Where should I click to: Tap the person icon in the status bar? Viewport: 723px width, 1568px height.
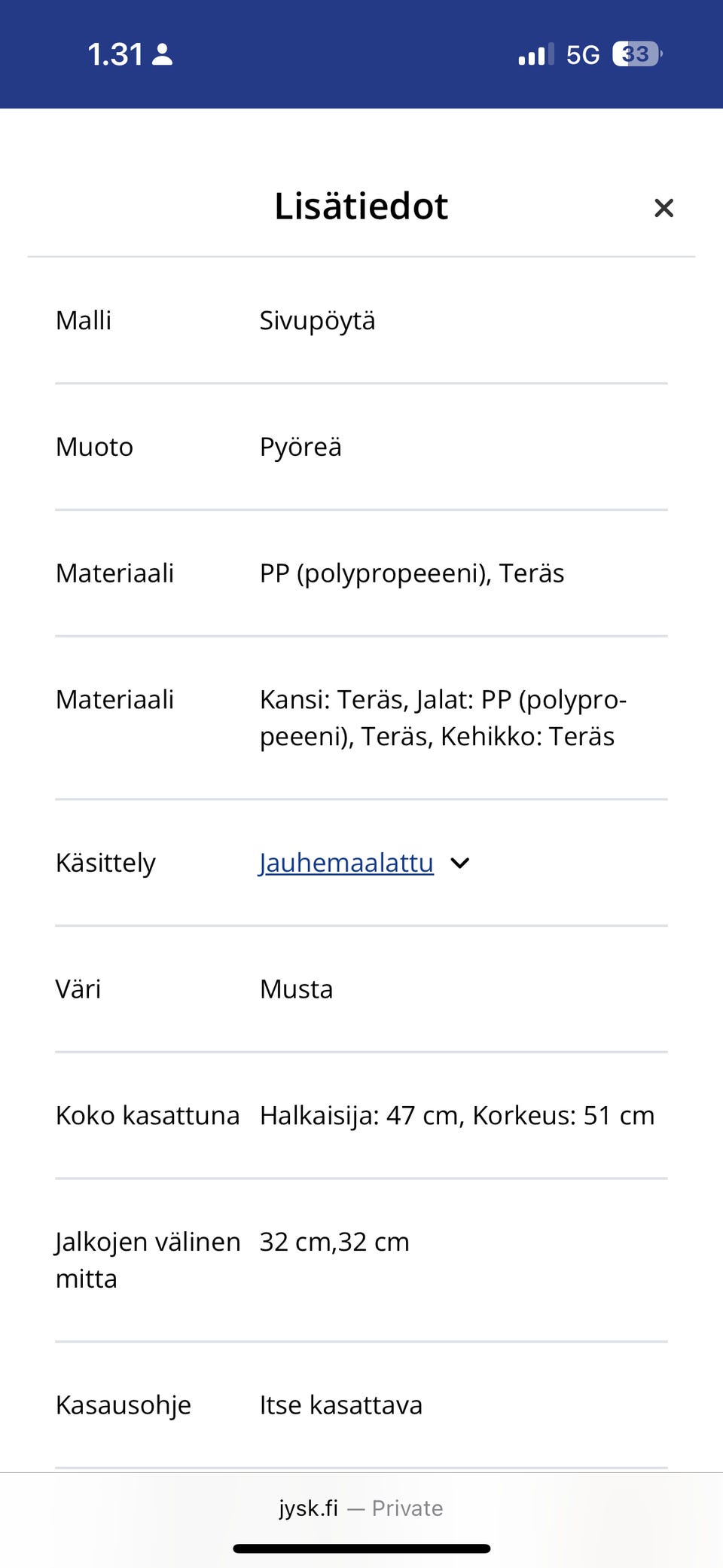coord(162,53)
